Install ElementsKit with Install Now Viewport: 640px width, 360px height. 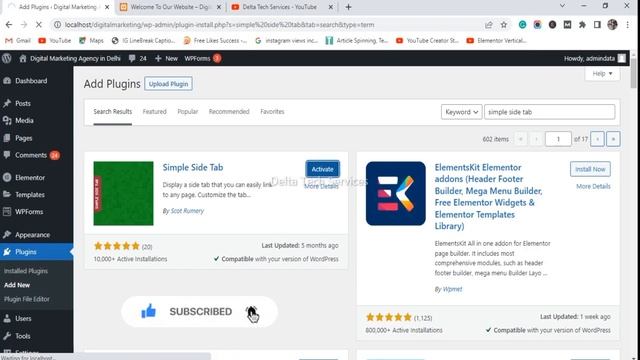(x=590, y=169)
